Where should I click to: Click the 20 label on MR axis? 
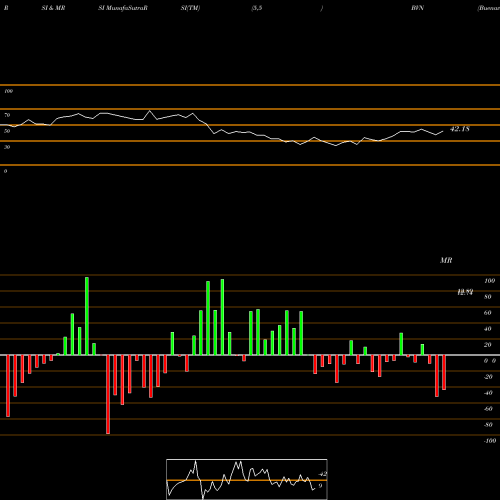tap(487, 345)
